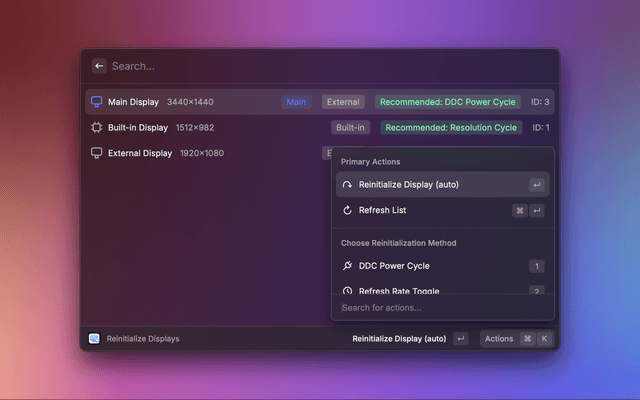Image resolution: width=640 pixels, height=400 pixels.
Task: Click the DDC Power Cycle plug icon
Action: point(348,266)
